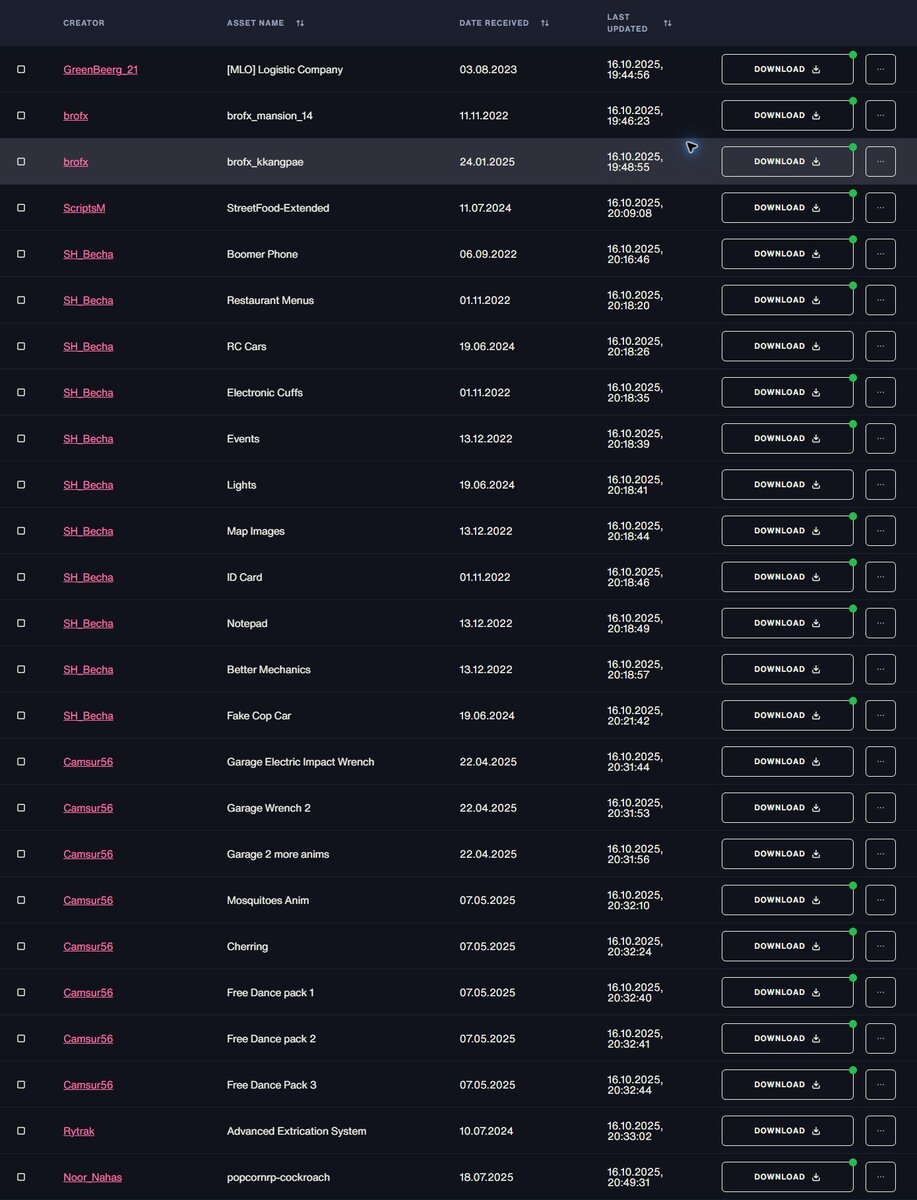Sort by Last Updated column arrows
Image resolution: width=917 pixels, height=1200 pixels.
tap(668, 23)
